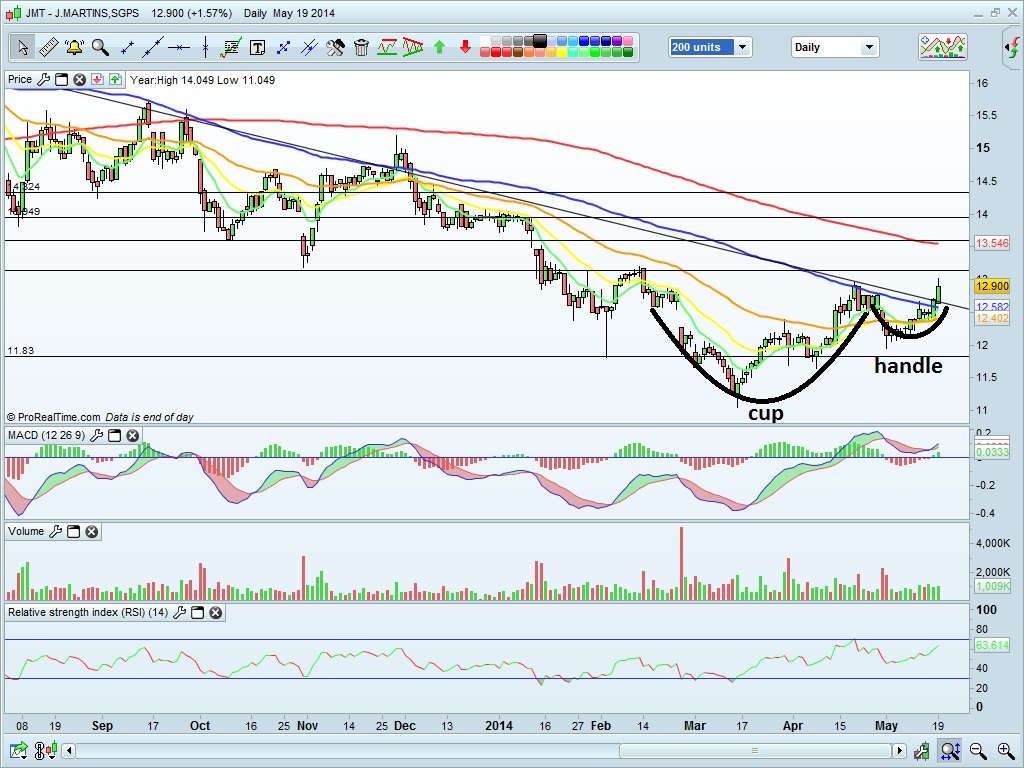Click the 12.900 current price label

pos(991,286)
